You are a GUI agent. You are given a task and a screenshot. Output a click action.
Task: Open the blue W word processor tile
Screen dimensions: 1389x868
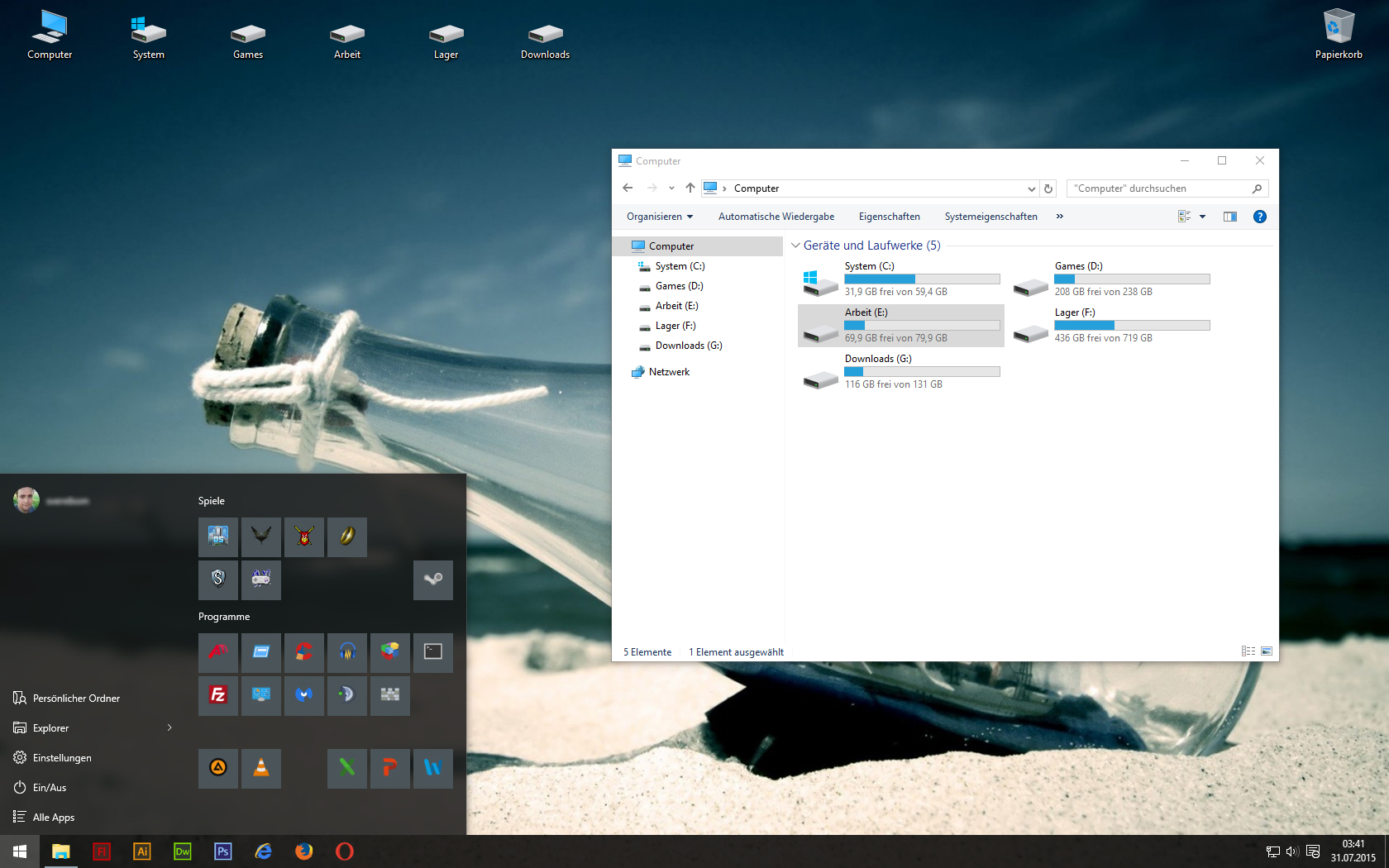coord(433,768)
